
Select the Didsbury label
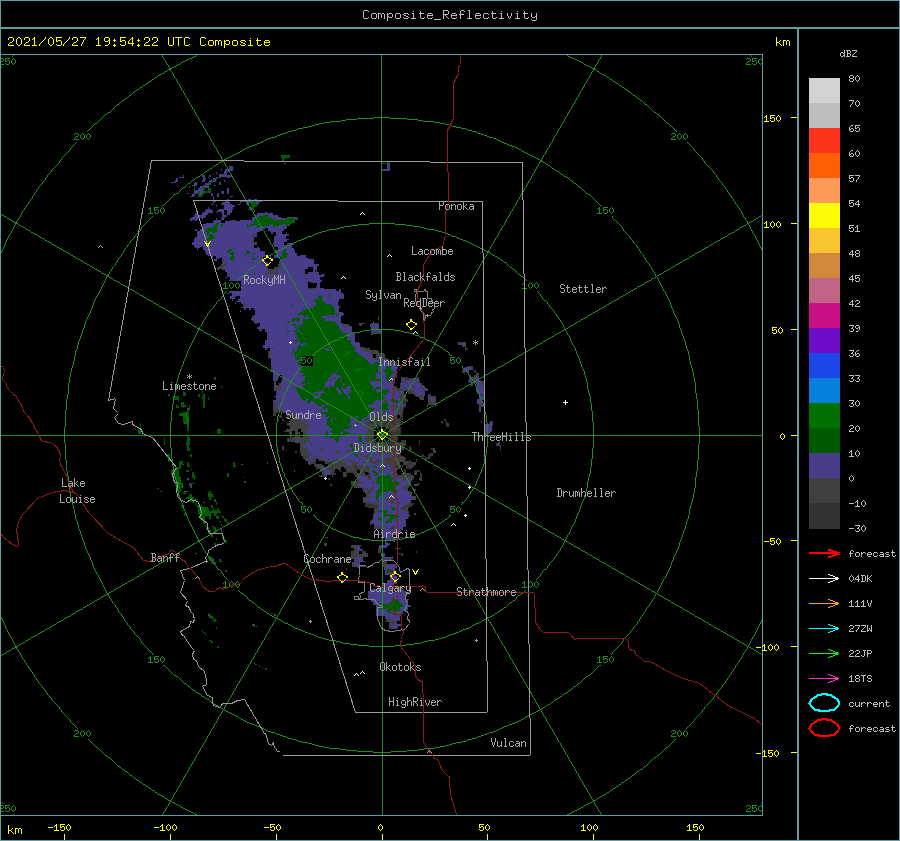point(378,448)
